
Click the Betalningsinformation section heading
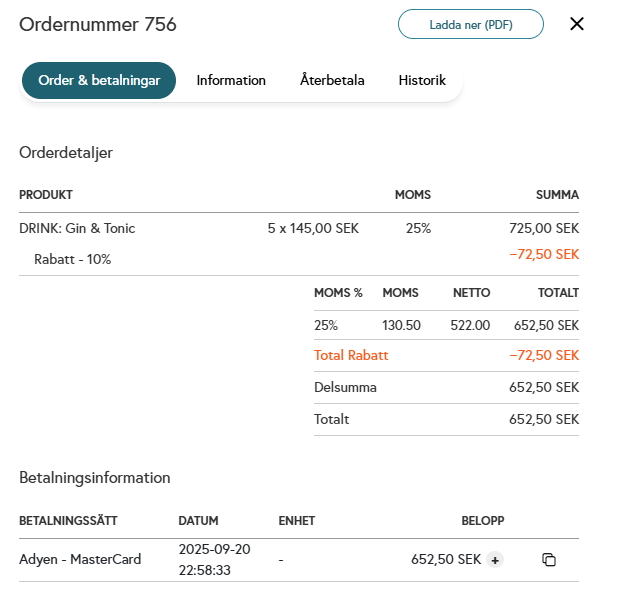pos(95,478)
